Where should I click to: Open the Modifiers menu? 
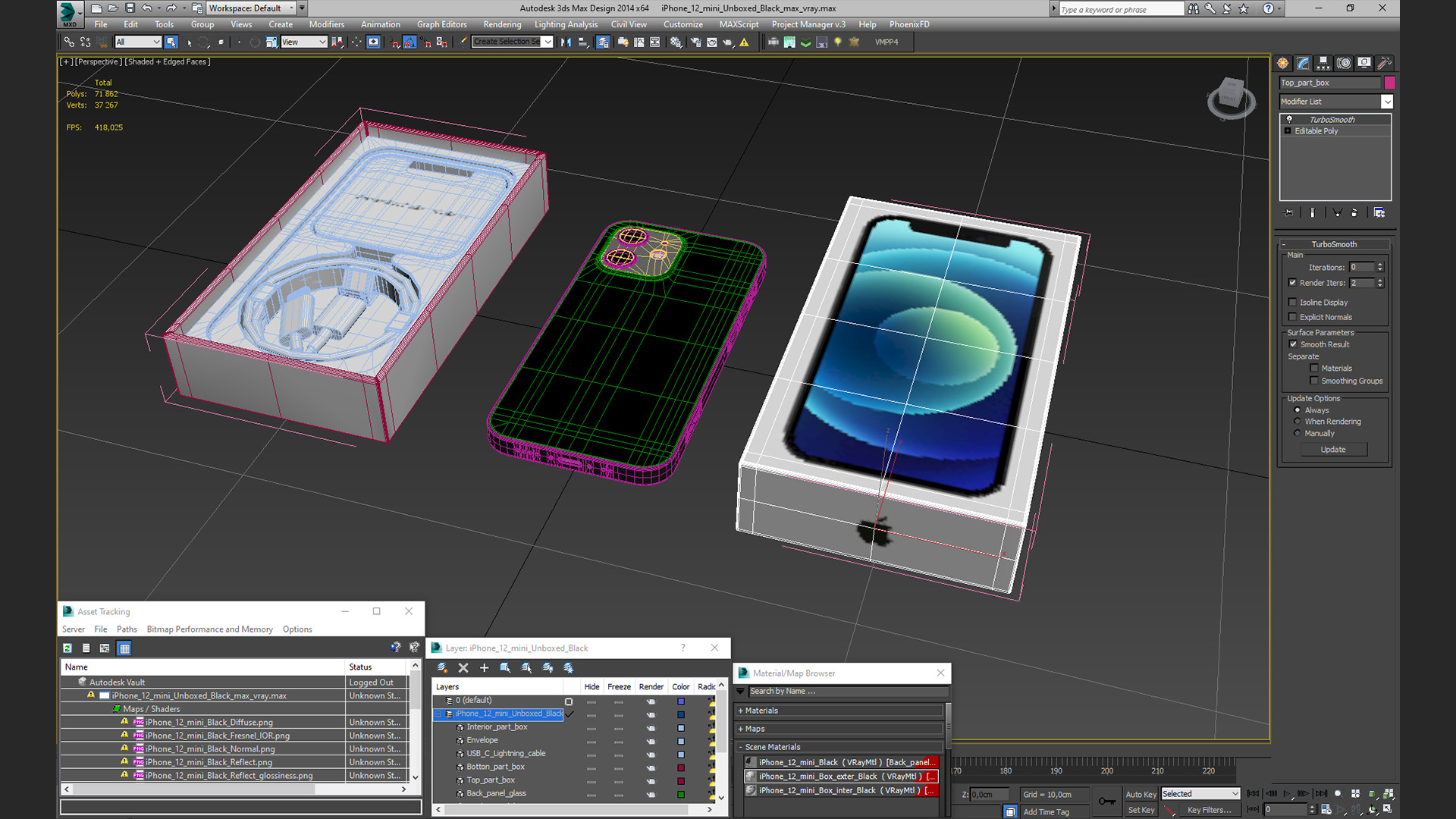click(327, 24)
